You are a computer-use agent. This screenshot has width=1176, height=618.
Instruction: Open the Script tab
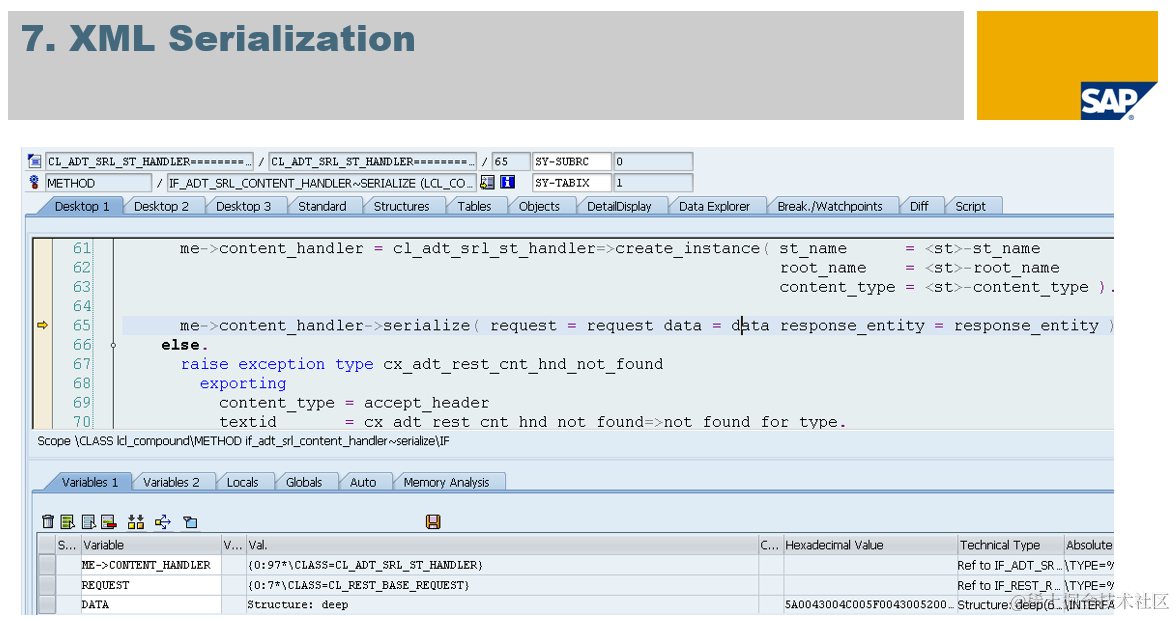click(970, 206)
